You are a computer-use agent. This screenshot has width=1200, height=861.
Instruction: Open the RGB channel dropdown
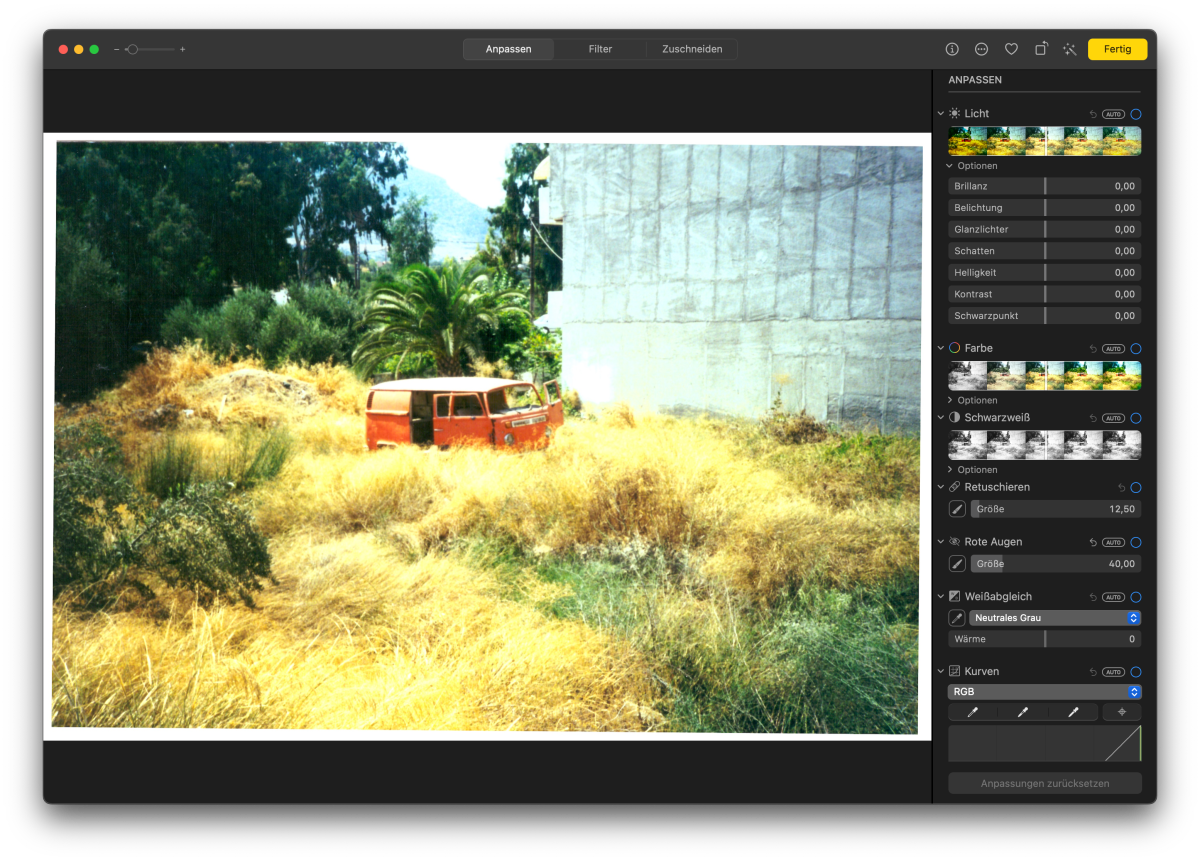click(1045, 692)
